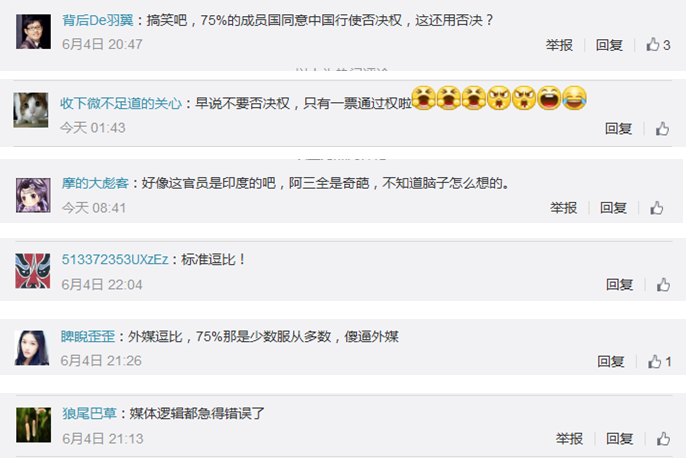
Task: Like the comment by 狼尾巴草
Action: tap(663, 439)
